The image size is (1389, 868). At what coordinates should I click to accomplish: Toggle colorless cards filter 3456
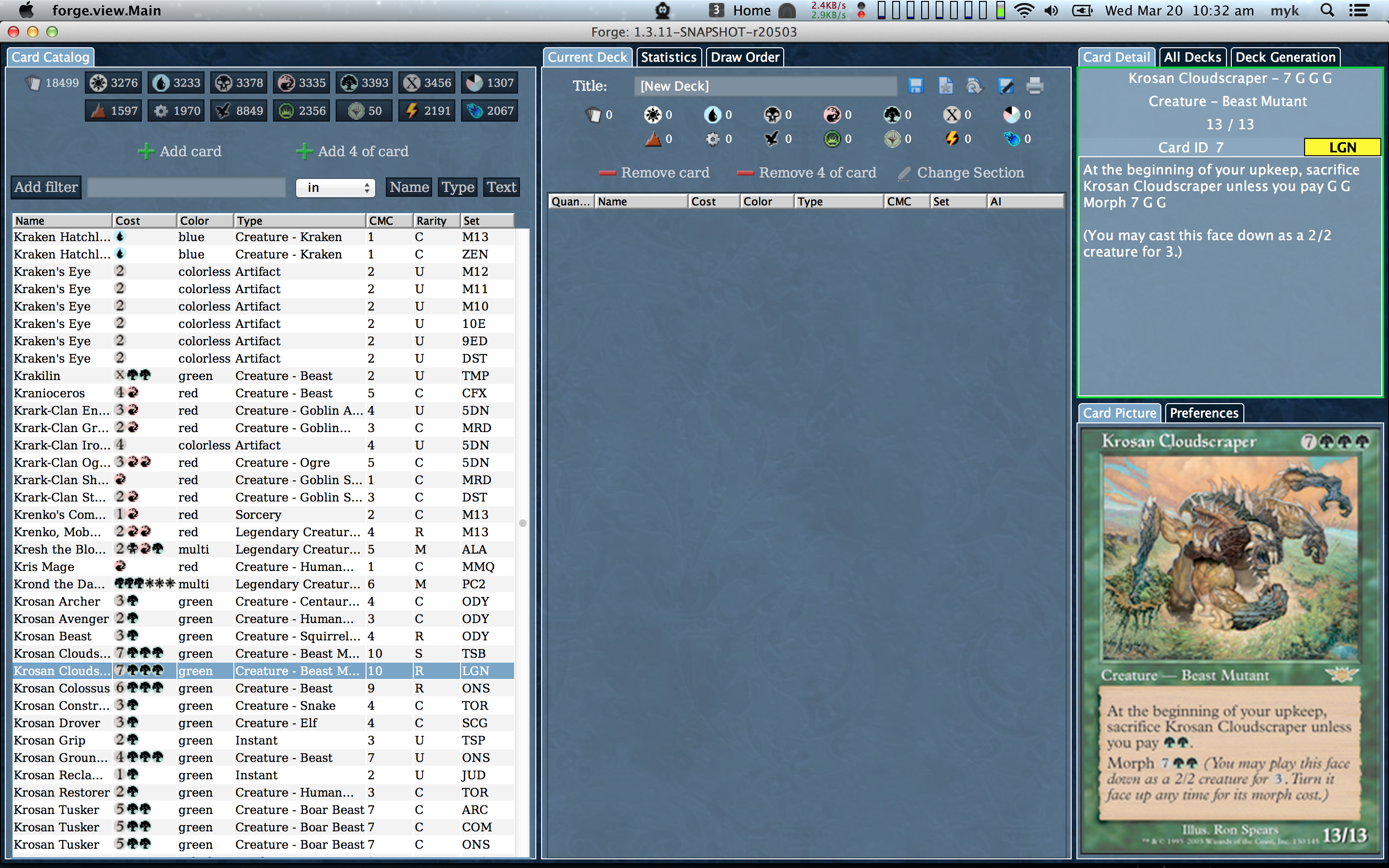pos(426,83)
